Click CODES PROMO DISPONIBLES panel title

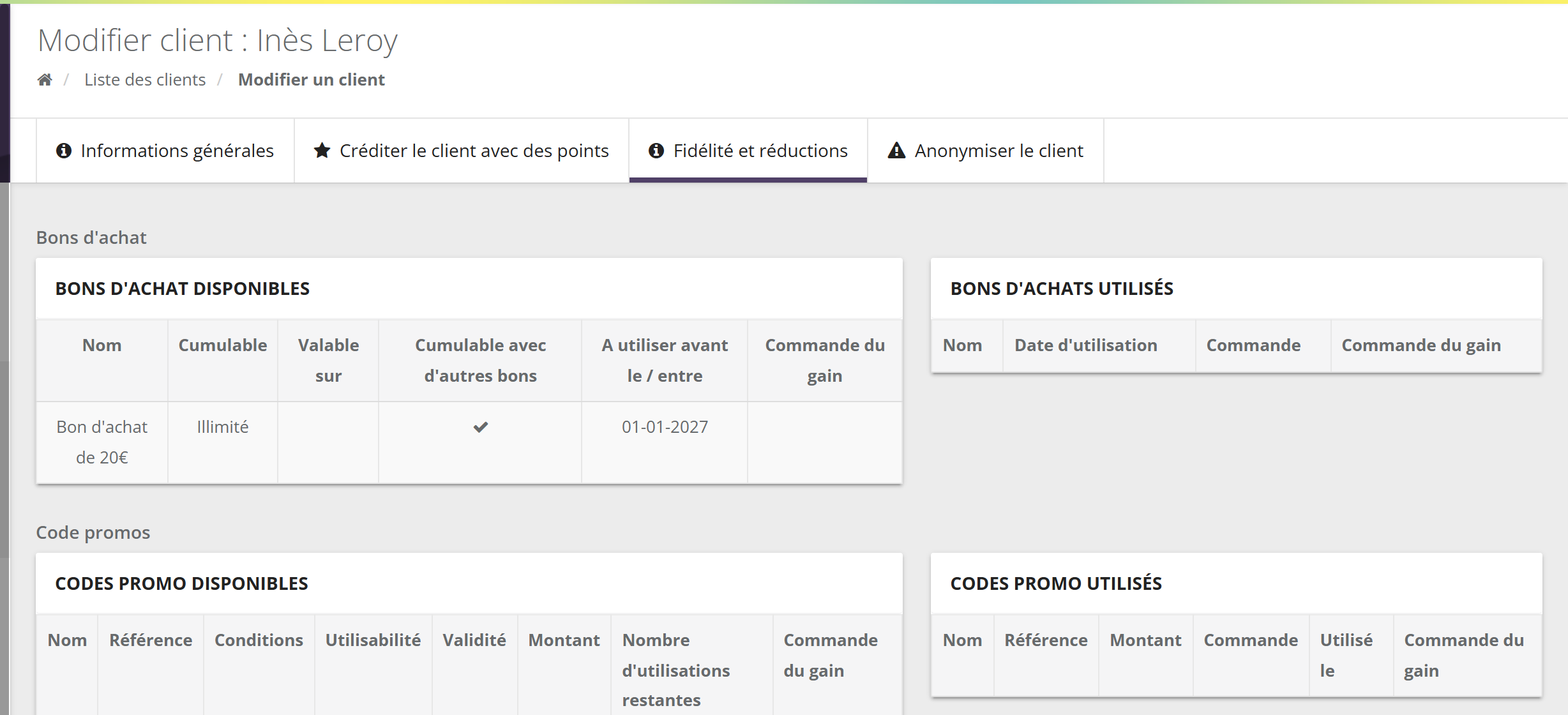[182, 583]
